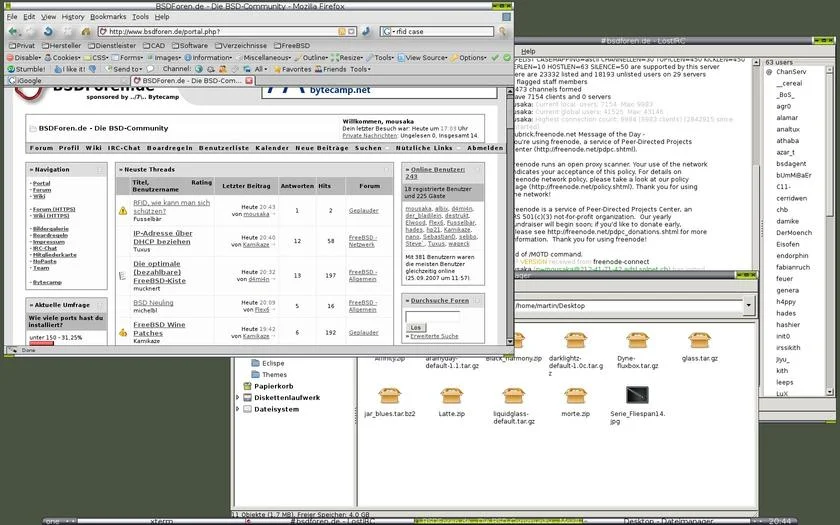Screen dimensions: 840x525
Task: Open the Favorites star in StumbleUpon toolbar
Action: 292,69
